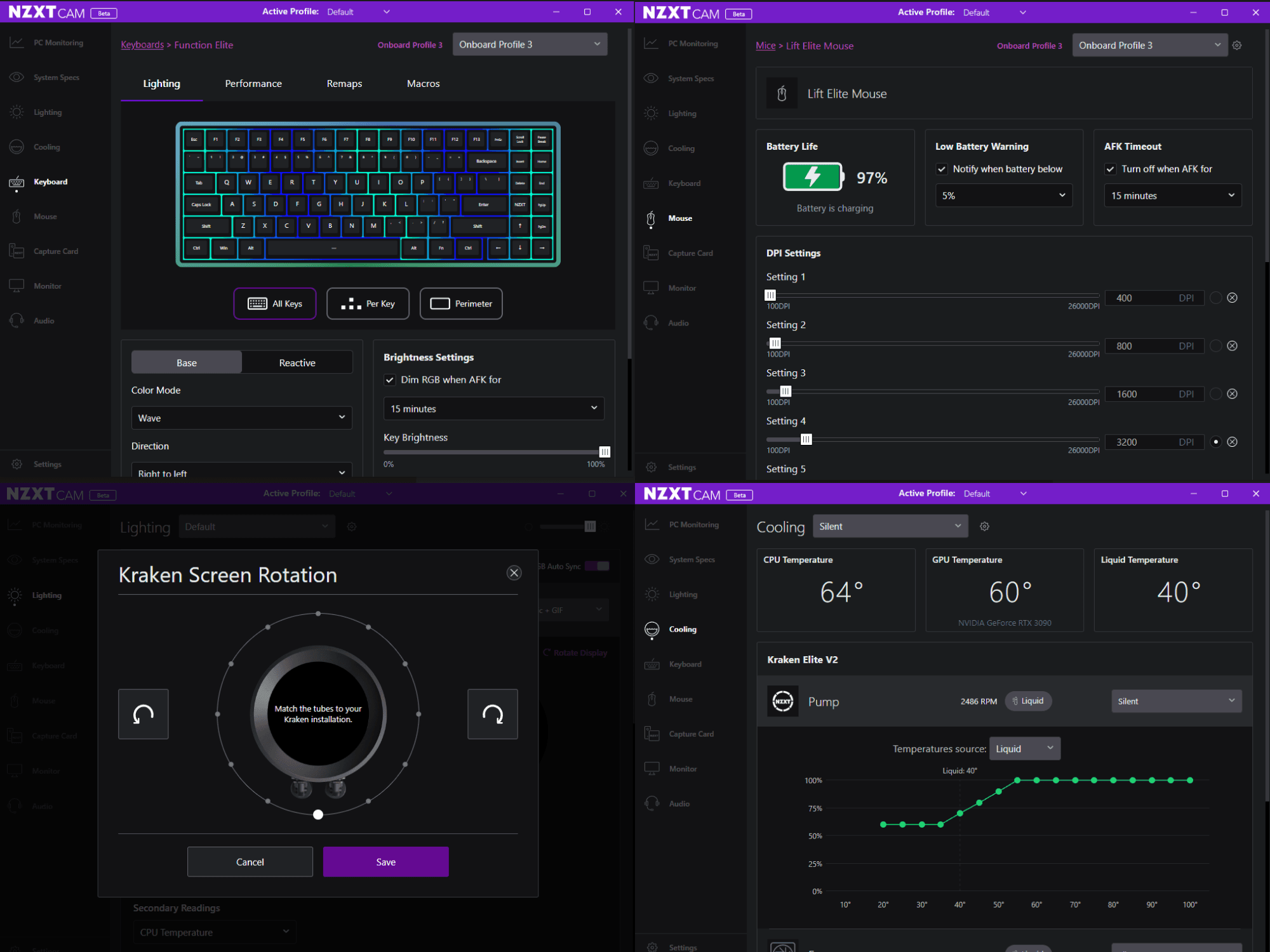Screen dimensions: 1270x952
Task: Expand the Temperatures source Liquid dropdown
Action: point(1024,749)
